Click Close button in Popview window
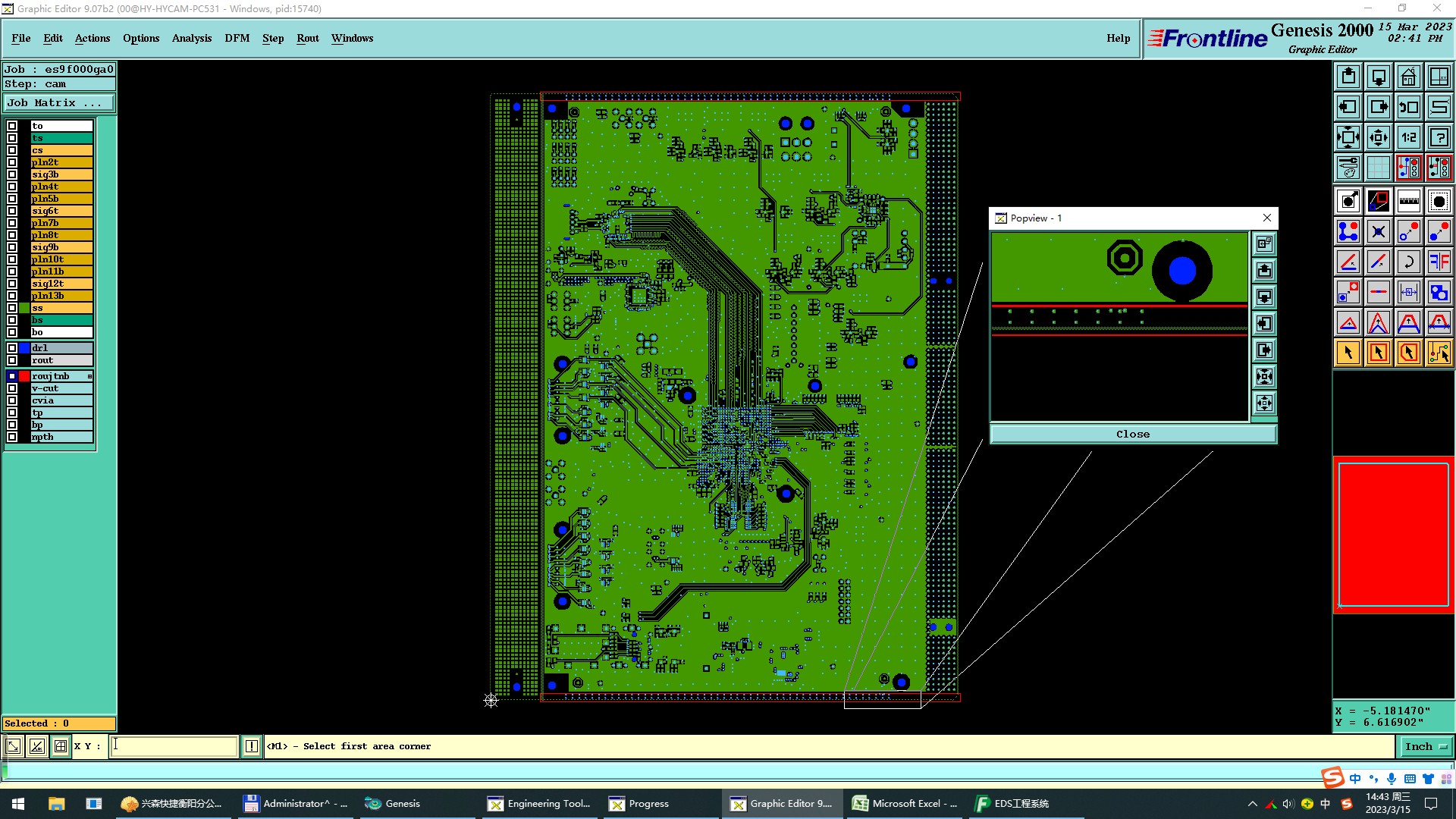 click(x=1132, y=435)
